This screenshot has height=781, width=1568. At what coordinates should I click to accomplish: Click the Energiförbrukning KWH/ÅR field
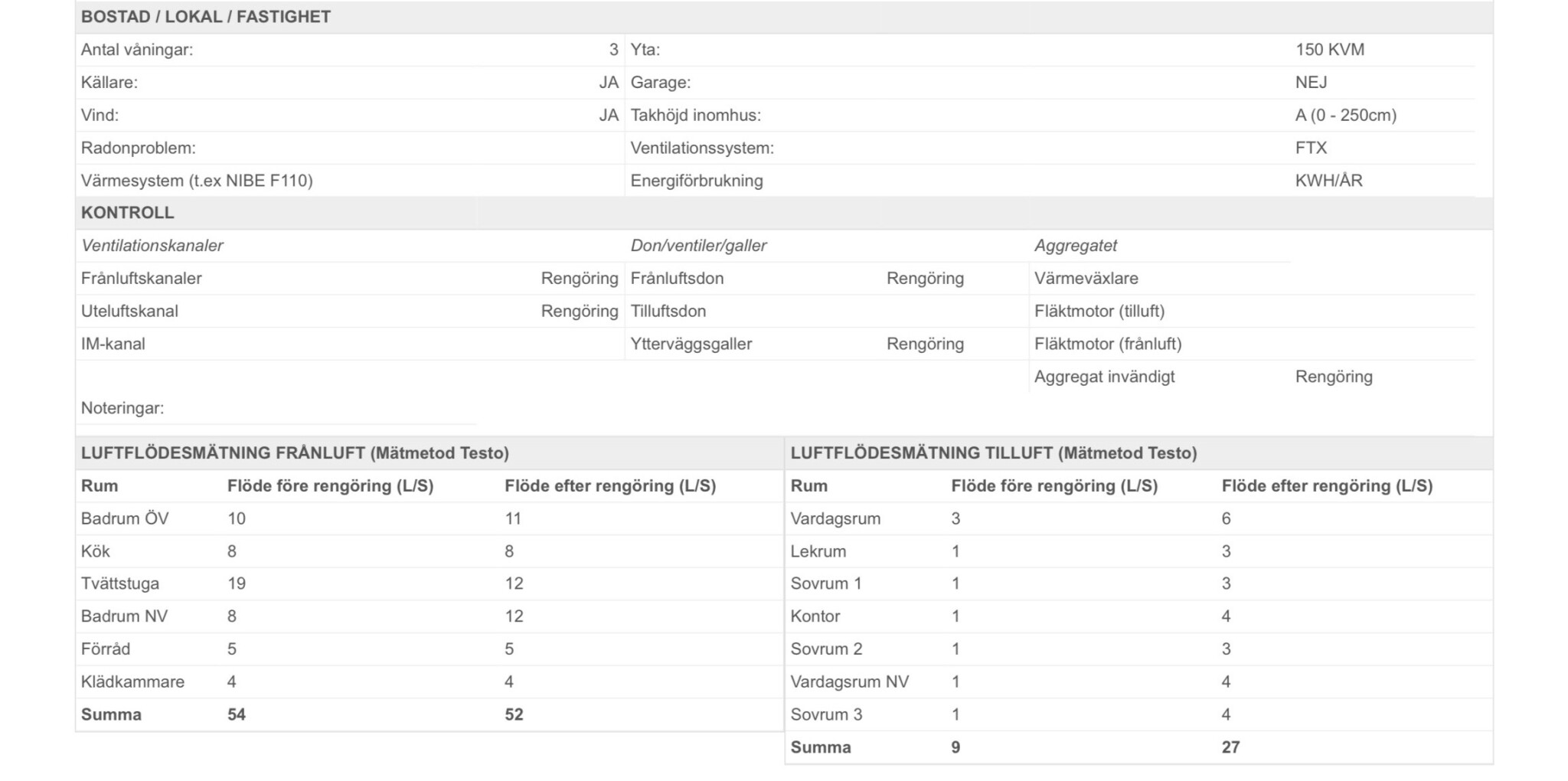coord(1328,181)
